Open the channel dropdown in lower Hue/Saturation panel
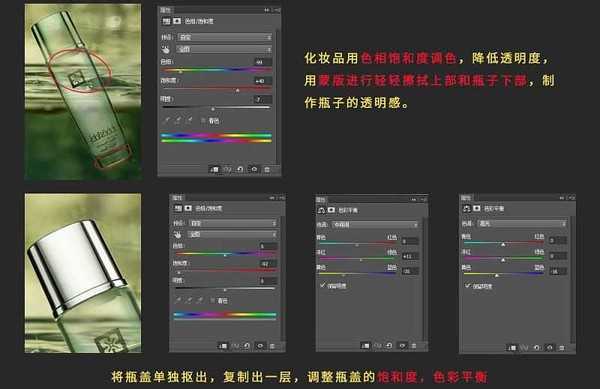 pos(232,234)
